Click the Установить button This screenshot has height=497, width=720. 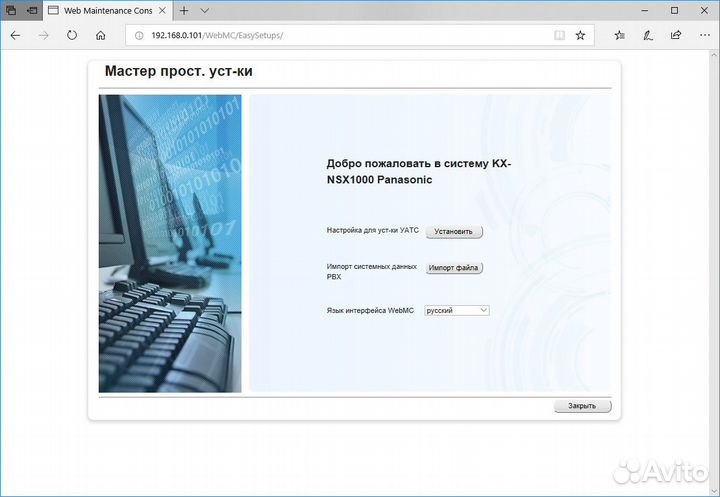click(x=454, y=232)
